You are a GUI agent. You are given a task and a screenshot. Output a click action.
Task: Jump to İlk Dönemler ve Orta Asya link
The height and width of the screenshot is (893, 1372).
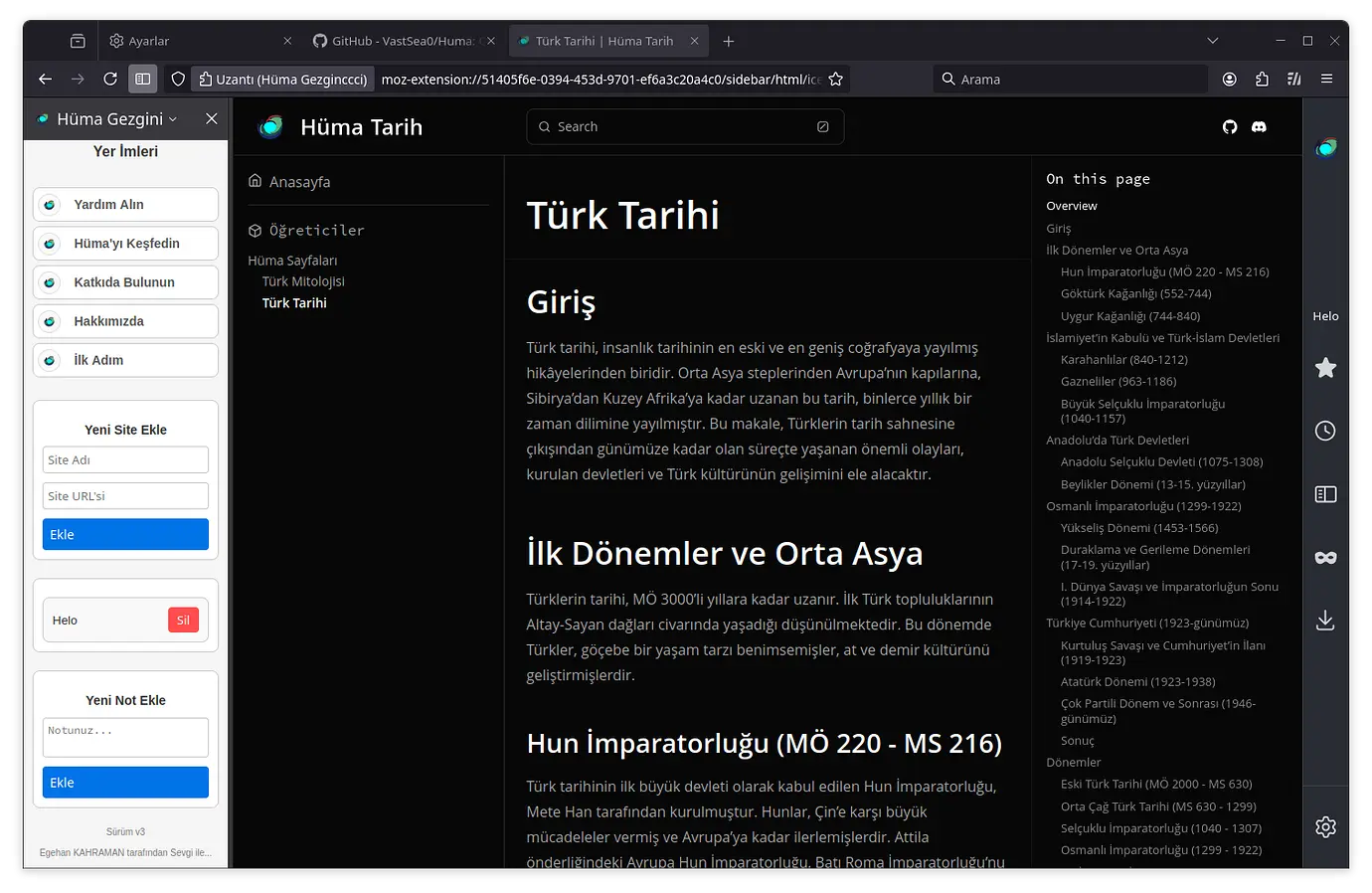click(1117, 251)
